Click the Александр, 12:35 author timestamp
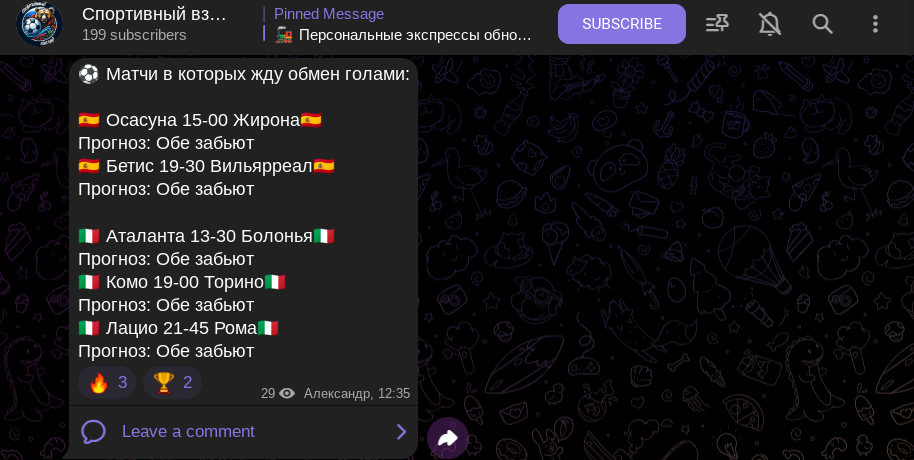914x460 pixels. (357, 394)
